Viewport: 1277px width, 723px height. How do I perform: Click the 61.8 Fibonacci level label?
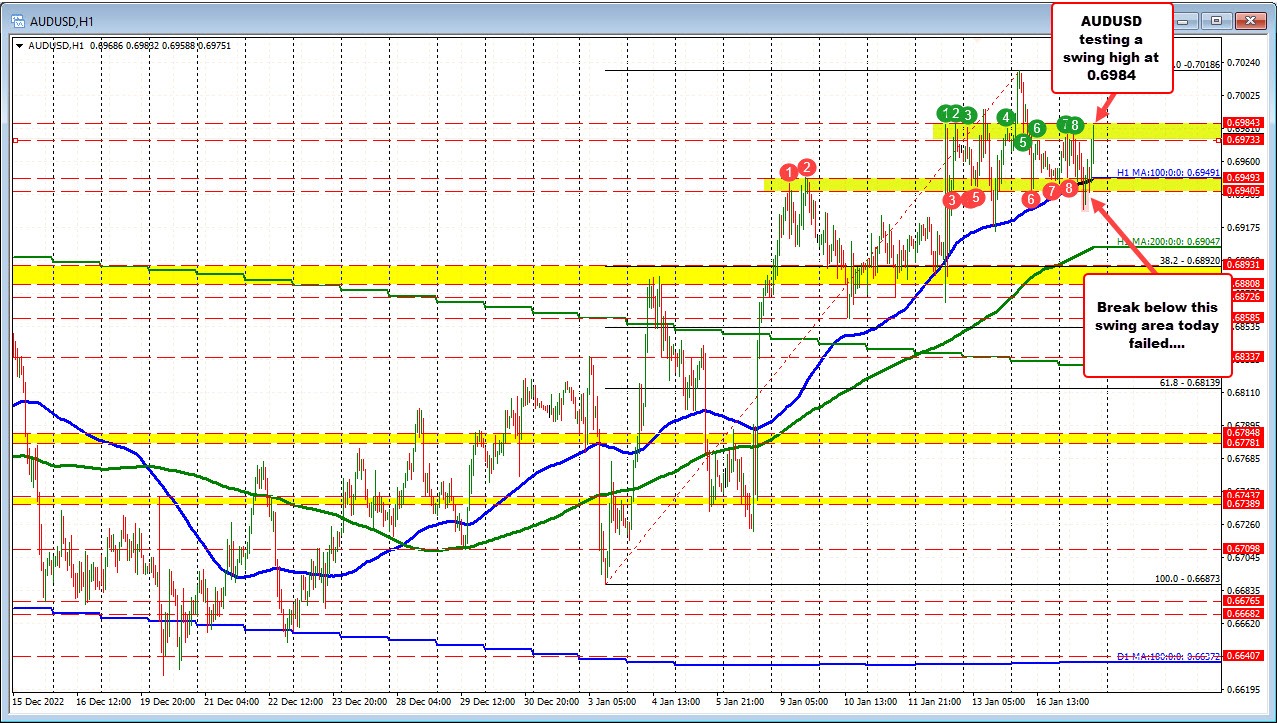(1189, 382)
